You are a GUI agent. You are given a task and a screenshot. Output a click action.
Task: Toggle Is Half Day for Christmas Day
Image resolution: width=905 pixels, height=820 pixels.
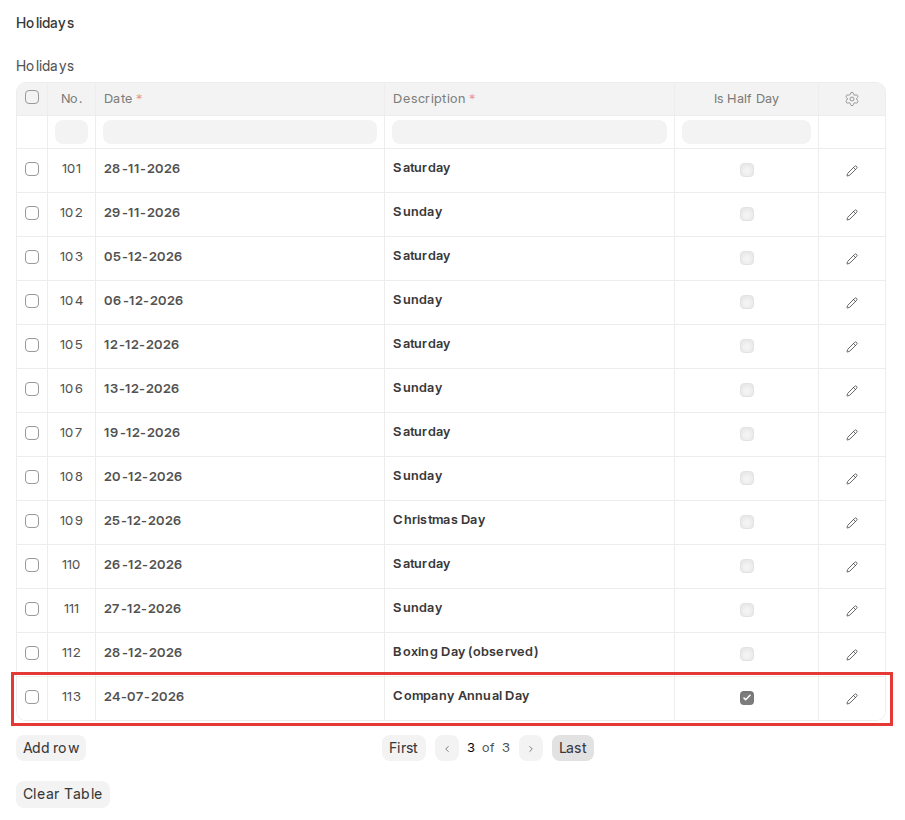coord(747,522)
